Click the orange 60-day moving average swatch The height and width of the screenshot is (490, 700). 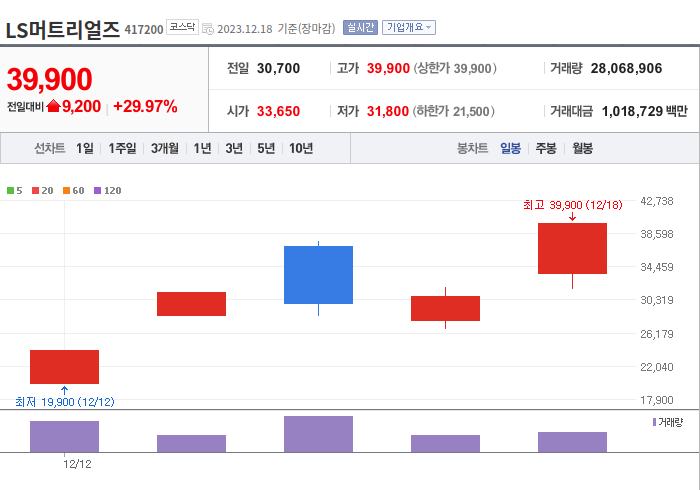click(67, 191)
